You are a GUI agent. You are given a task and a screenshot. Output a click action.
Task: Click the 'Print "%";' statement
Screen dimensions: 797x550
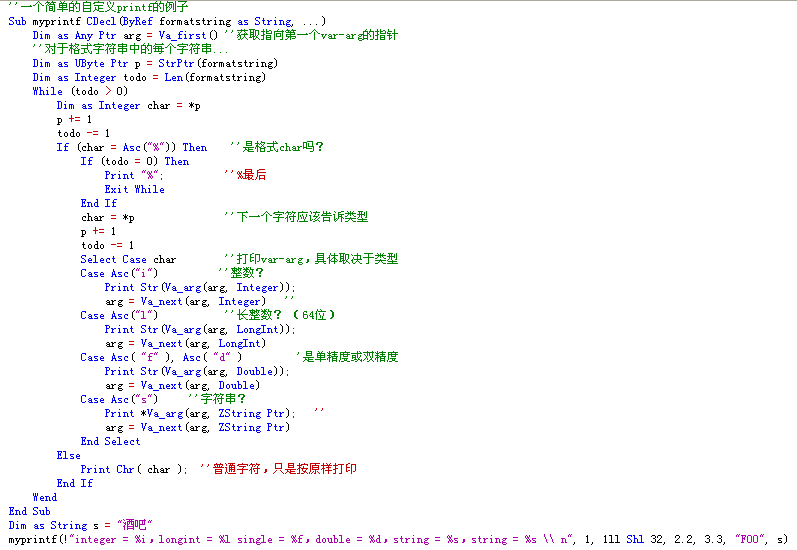click(x=134, y=175)
